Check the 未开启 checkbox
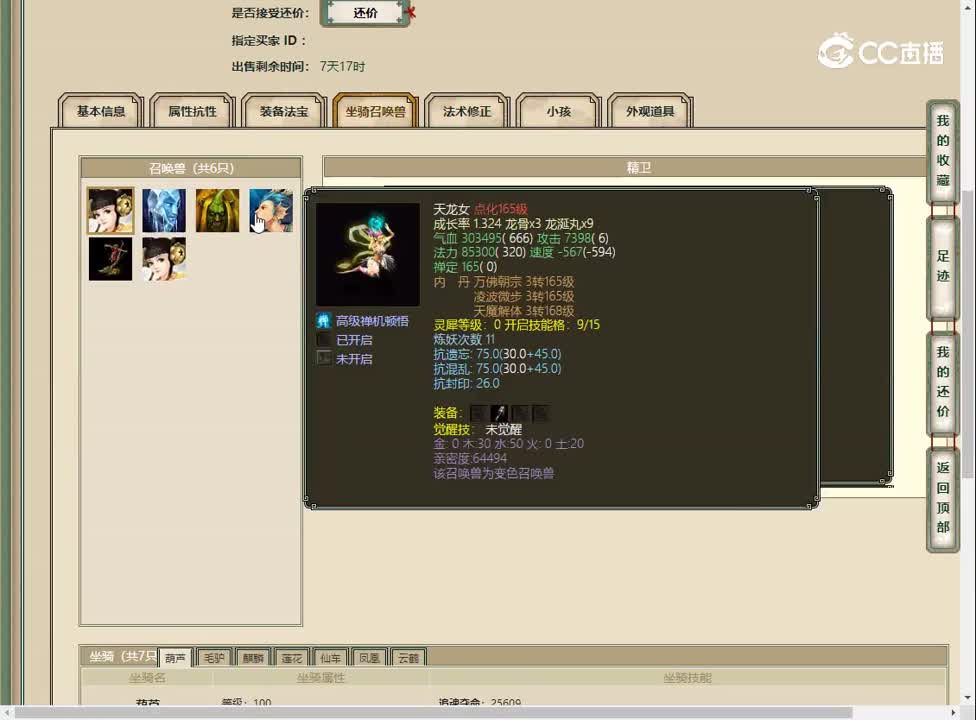The width and height of the screenshot is (976, 720). [x=323, y=360]
